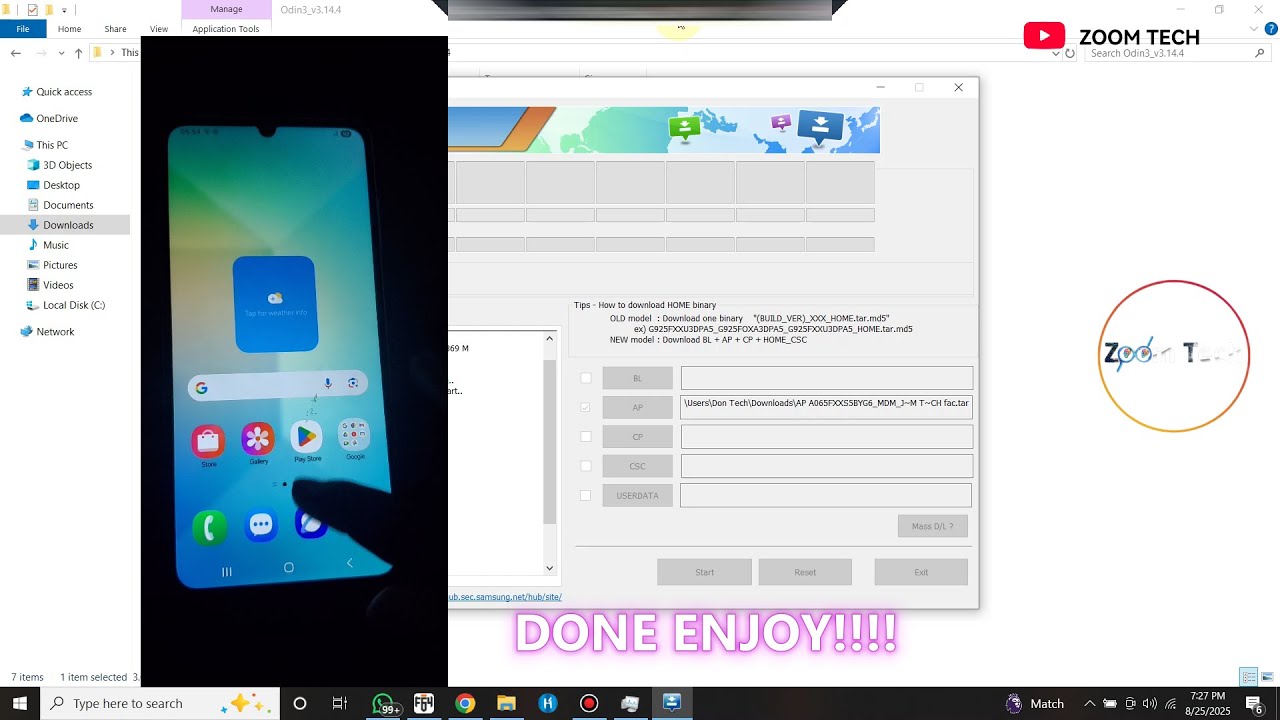Switch to the Home ribbon tab

click(69, 29)
